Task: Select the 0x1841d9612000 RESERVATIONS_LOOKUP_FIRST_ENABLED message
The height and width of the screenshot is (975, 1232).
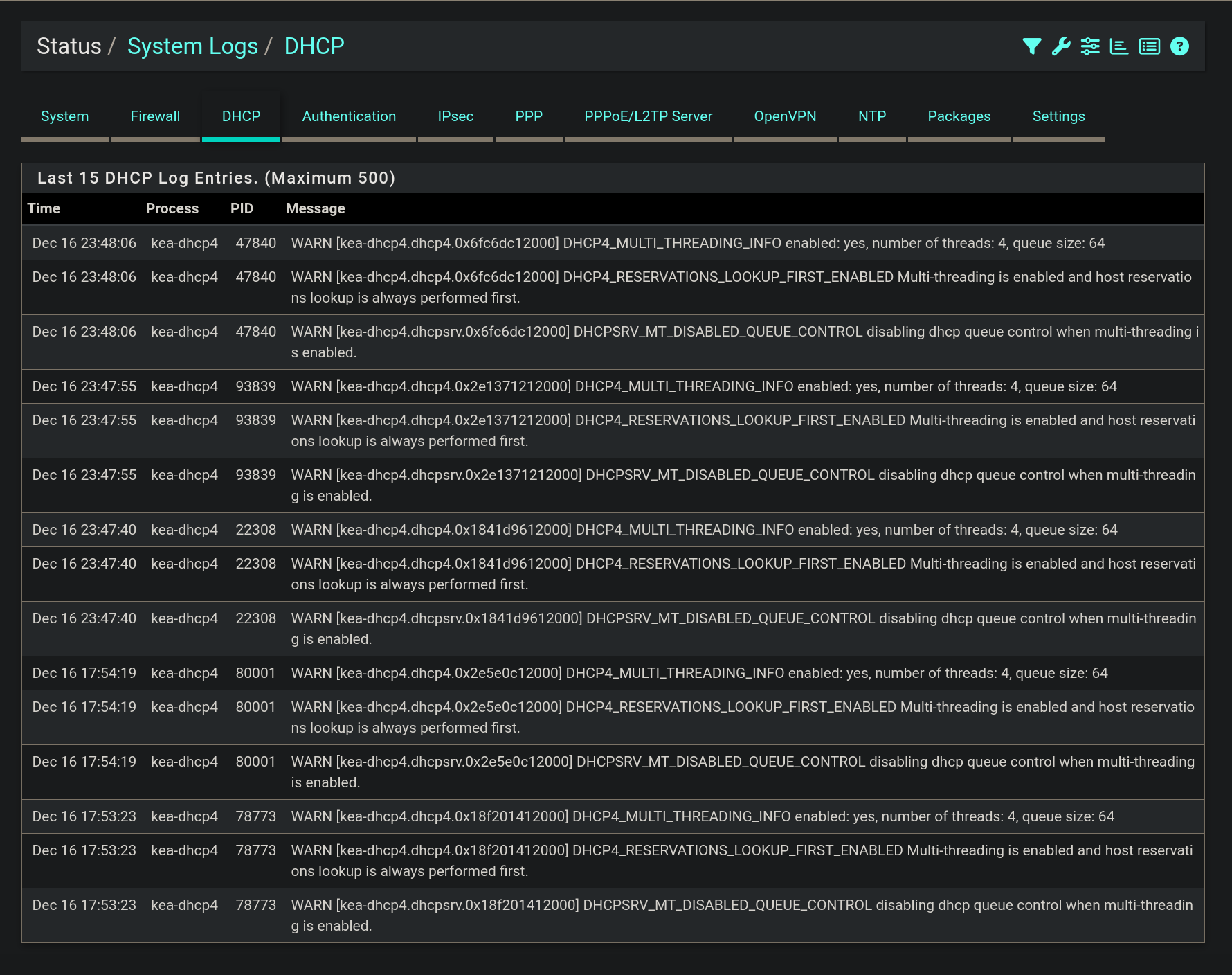Action: pyautogui.click(x=743, y=574)
